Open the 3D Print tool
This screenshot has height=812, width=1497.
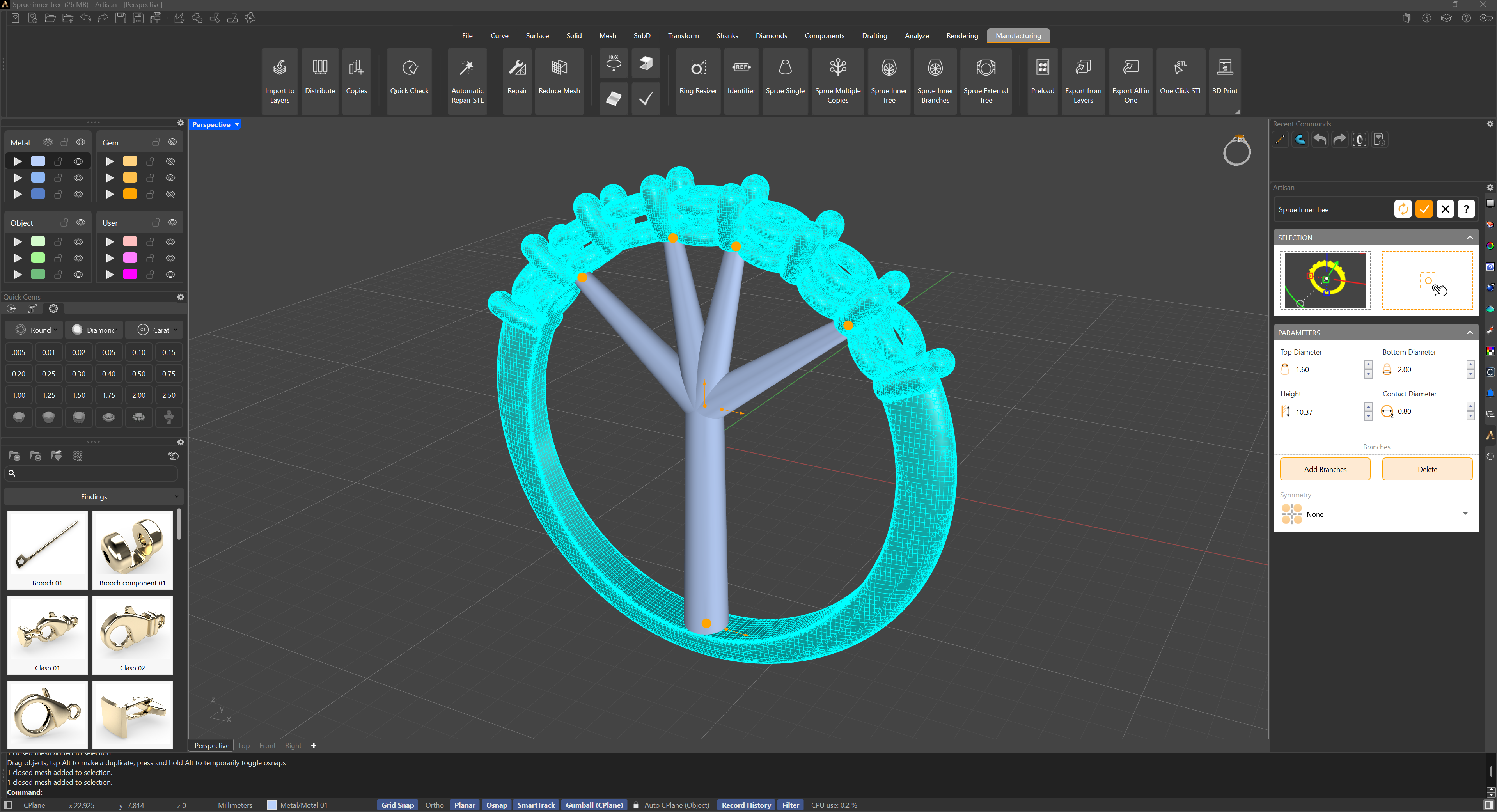tap(1224, 82)
